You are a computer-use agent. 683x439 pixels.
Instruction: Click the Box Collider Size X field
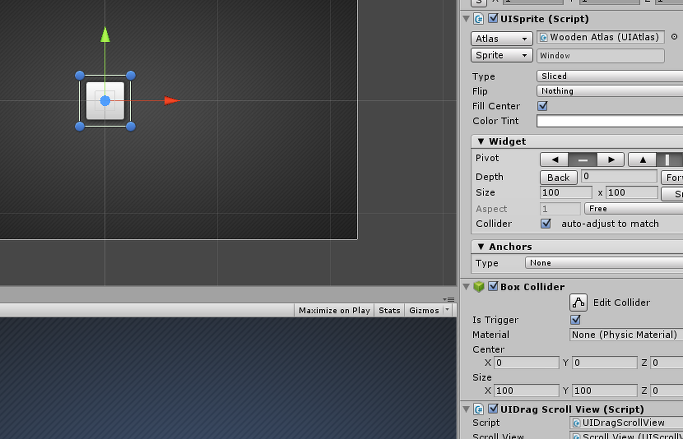[x=526, y=390]
